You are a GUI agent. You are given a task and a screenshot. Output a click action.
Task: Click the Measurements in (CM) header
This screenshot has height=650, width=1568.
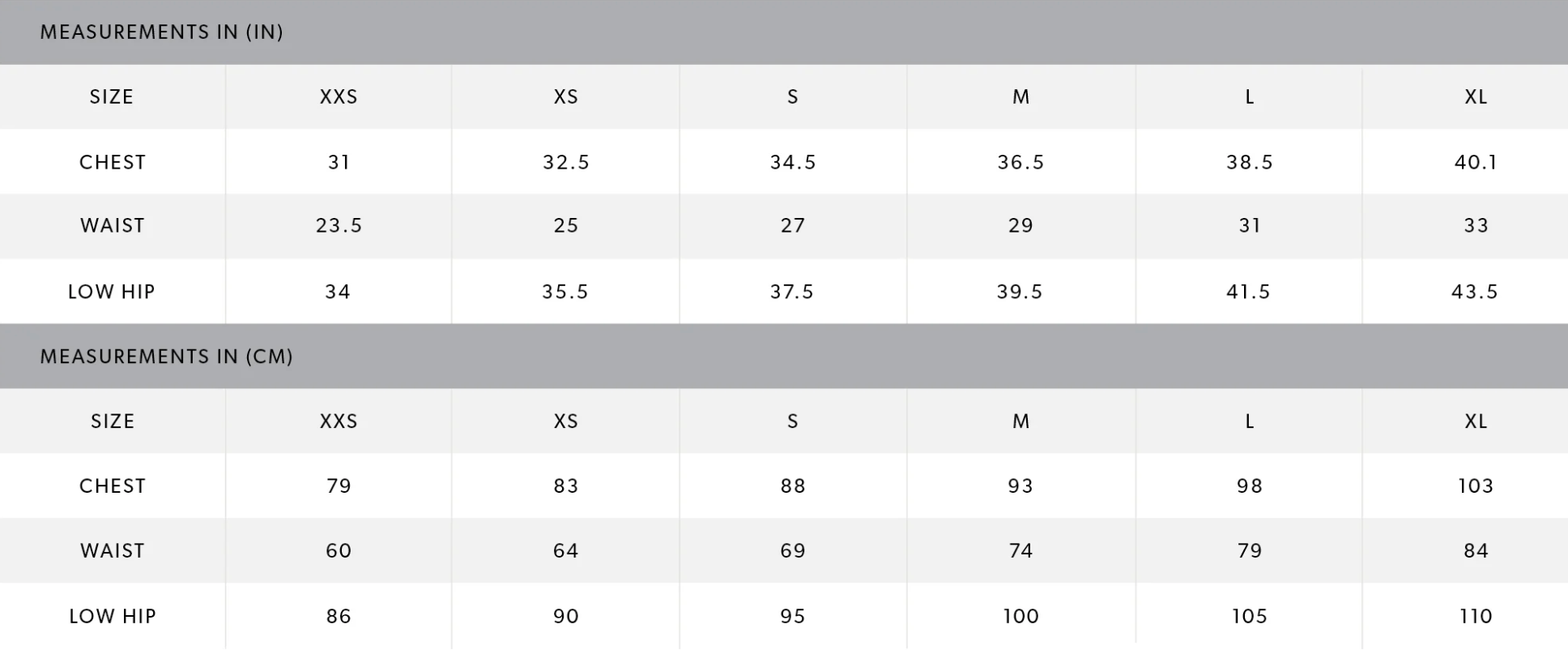[166, 357]
